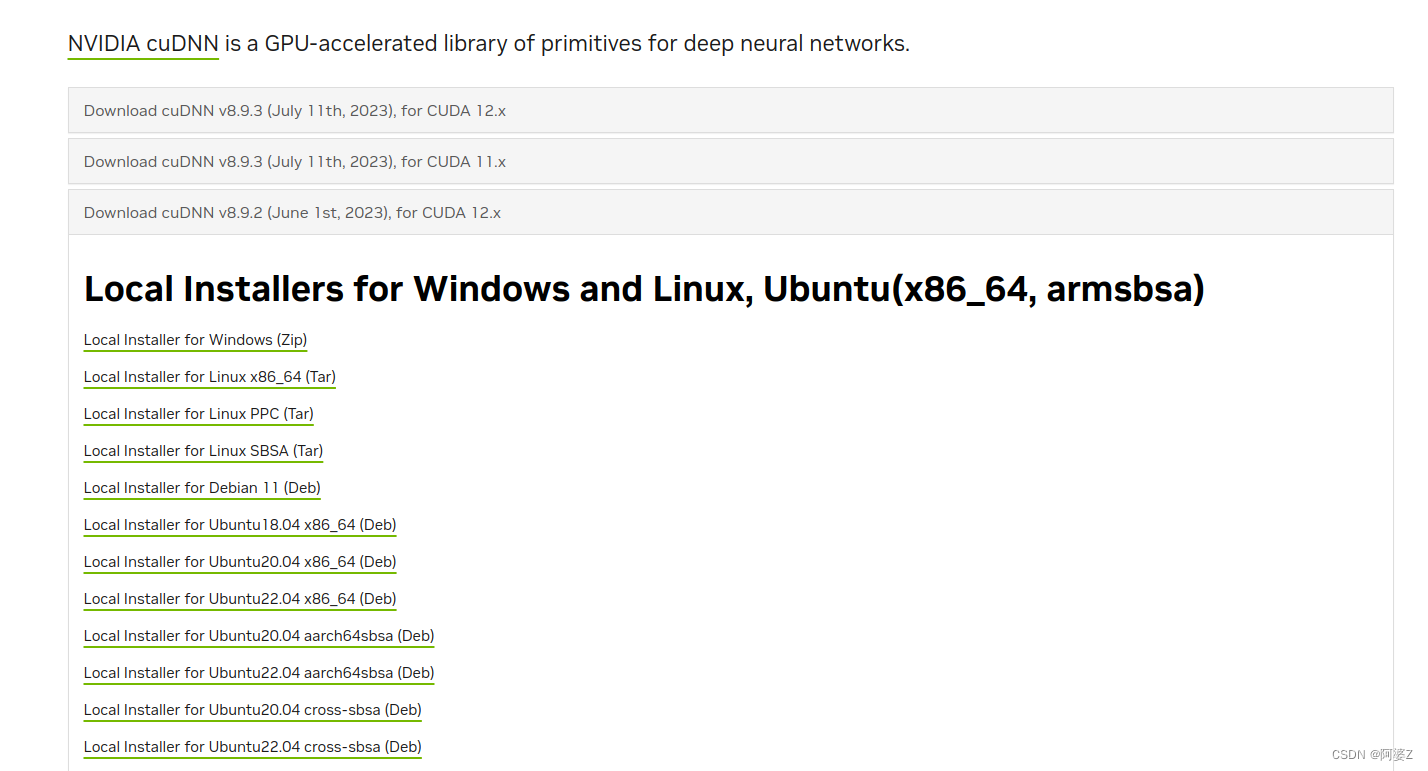Open the NVIDIA cuDNN link
Viewport: 1428px width, 771px height.
click(x=143, y=44)
